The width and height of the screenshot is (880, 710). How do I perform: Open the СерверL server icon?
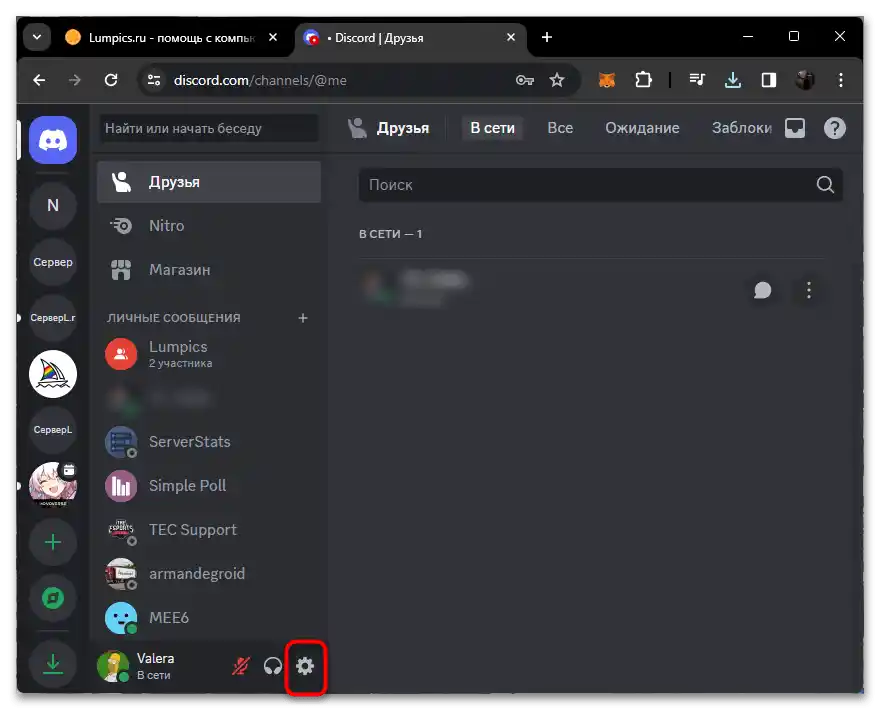[53, 429]
